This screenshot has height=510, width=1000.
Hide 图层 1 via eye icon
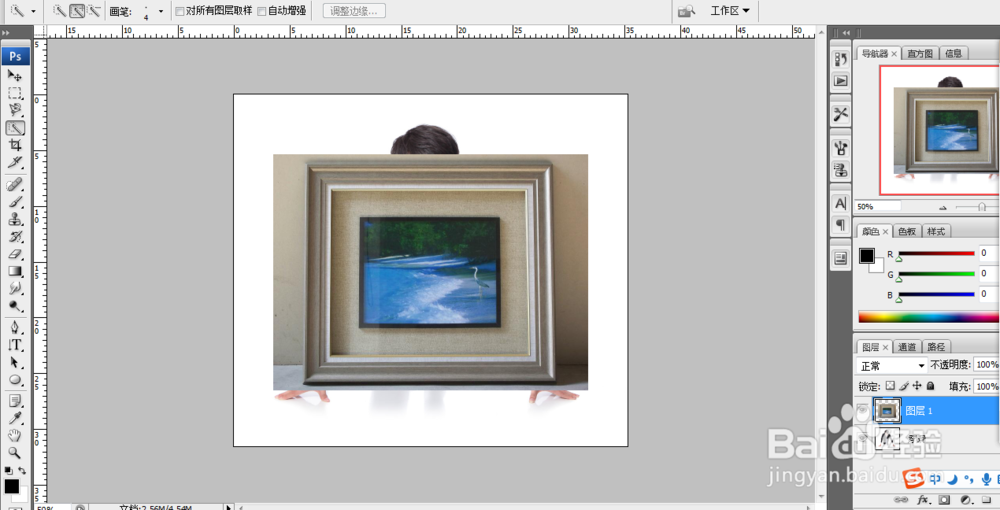click(862, 411)
